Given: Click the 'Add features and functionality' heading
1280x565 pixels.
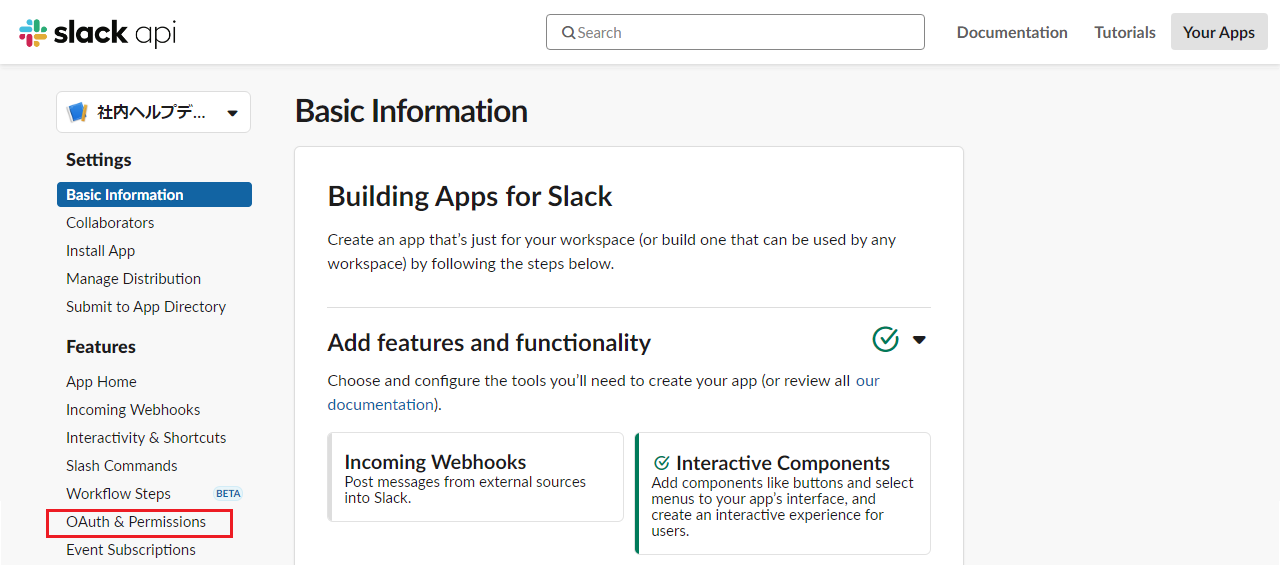Looking at the screenshot, I should (x=489, y=343).
